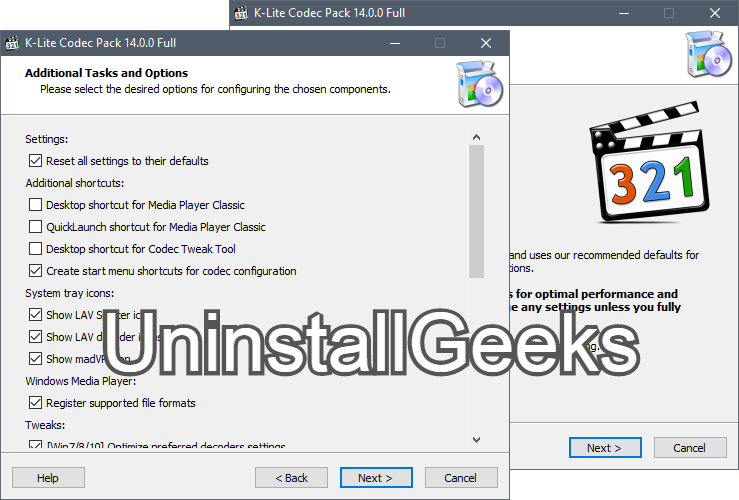Open Help for the installer options
Screen dimensions: 739x500
tap(48, 478)
